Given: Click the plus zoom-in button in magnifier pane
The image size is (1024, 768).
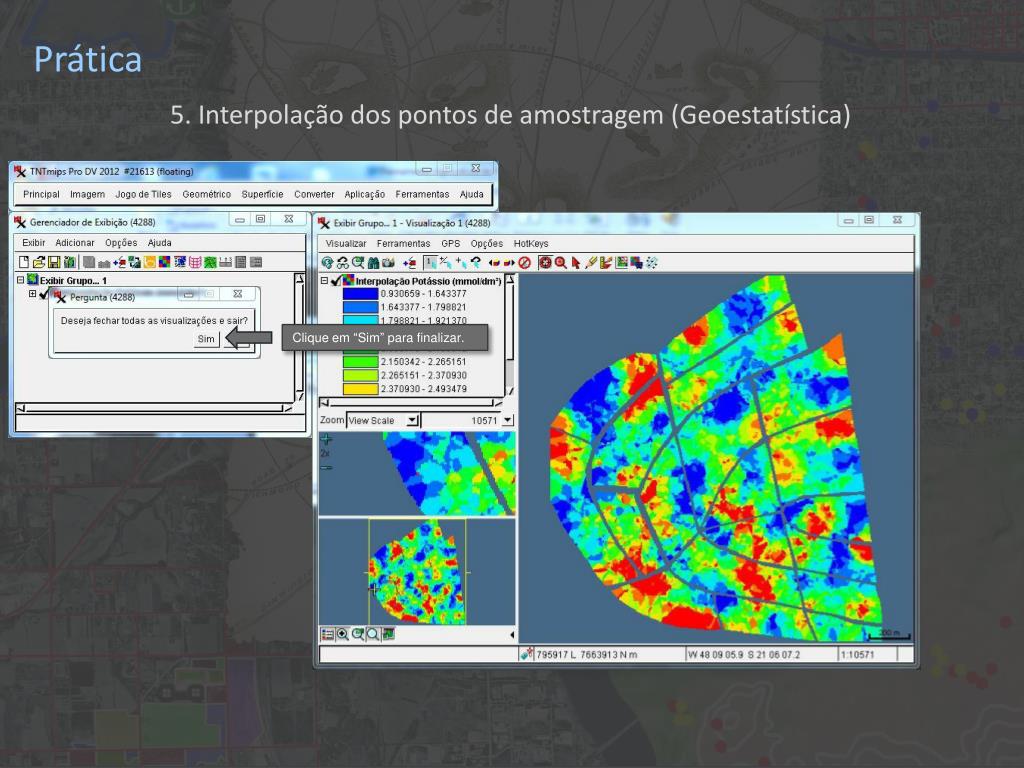Looking at the screenshot, I should click(x=326, y=439).
